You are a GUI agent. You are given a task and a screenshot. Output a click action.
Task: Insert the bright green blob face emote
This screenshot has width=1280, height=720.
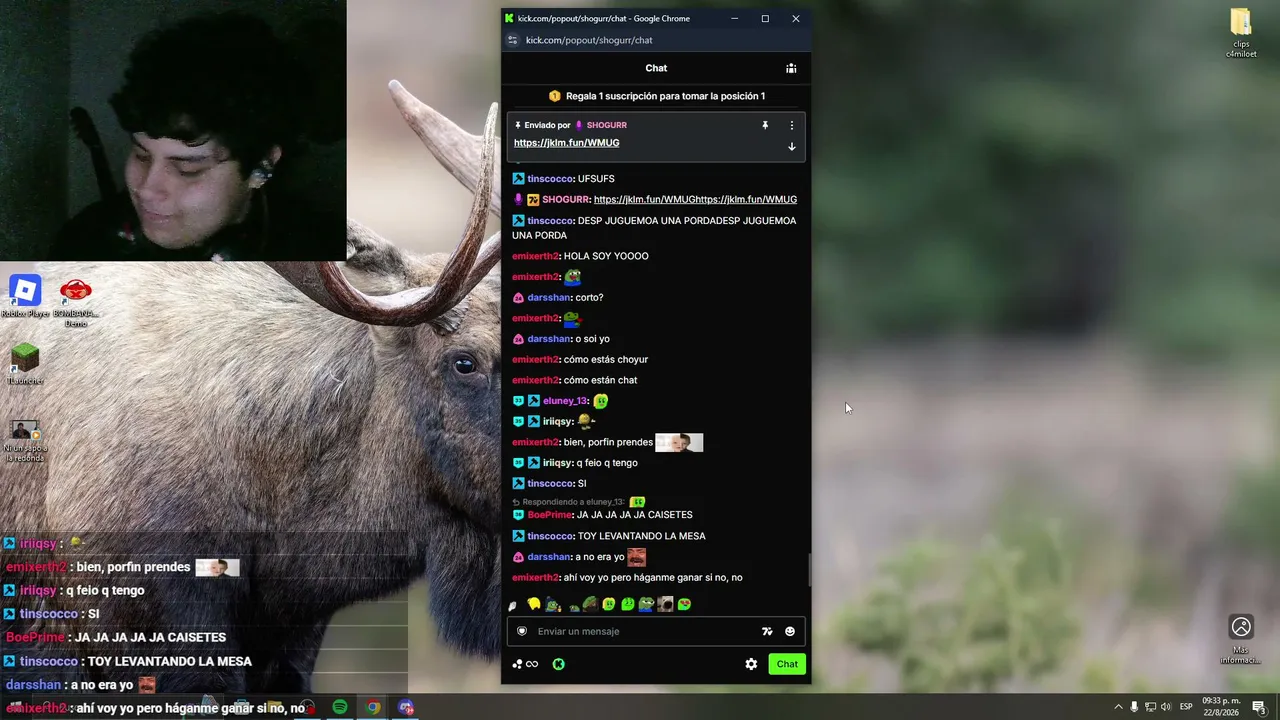coord(628,604)
